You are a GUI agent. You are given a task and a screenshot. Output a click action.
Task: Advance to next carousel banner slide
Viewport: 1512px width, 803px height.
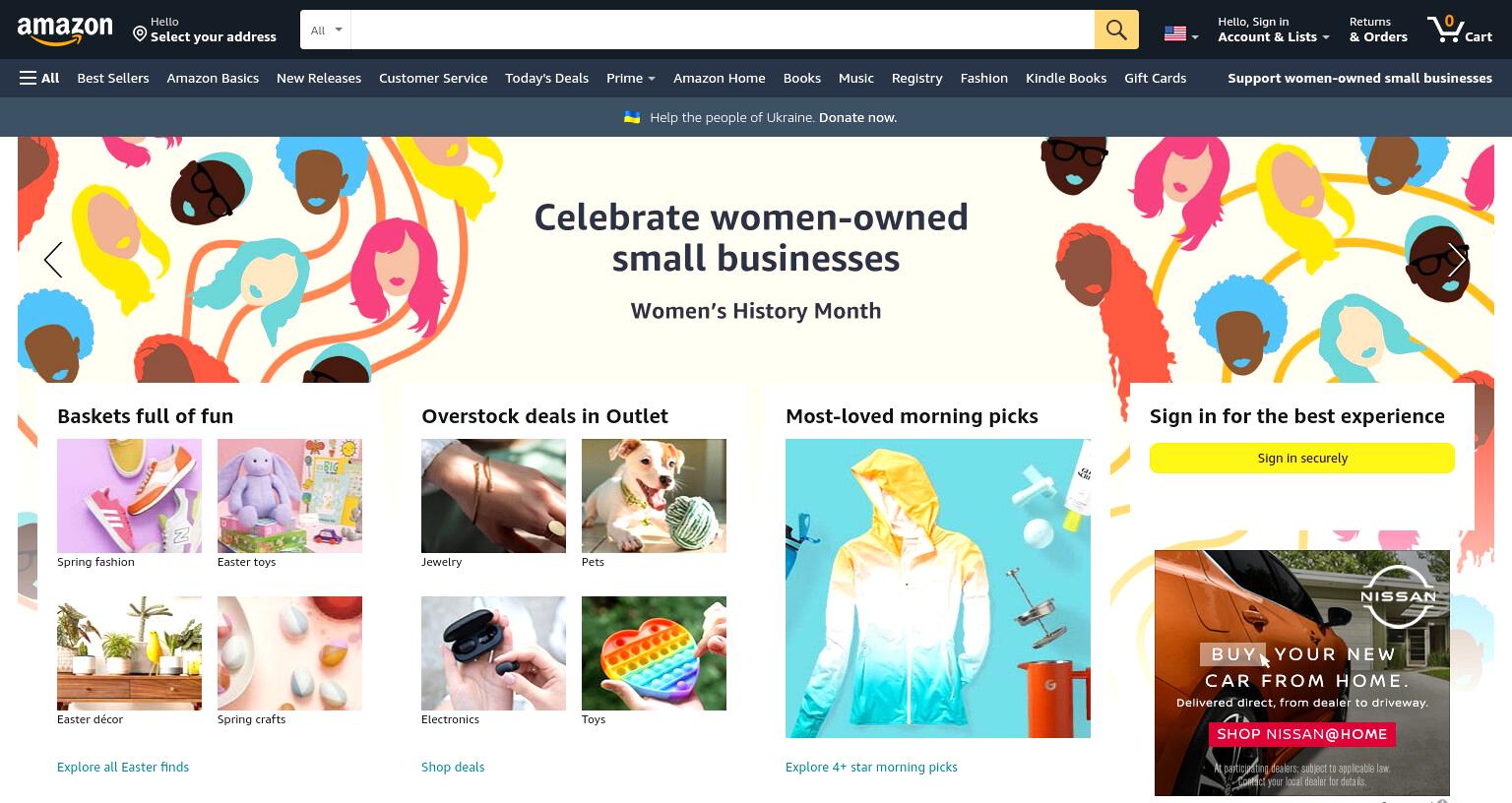pos(1458,260)
